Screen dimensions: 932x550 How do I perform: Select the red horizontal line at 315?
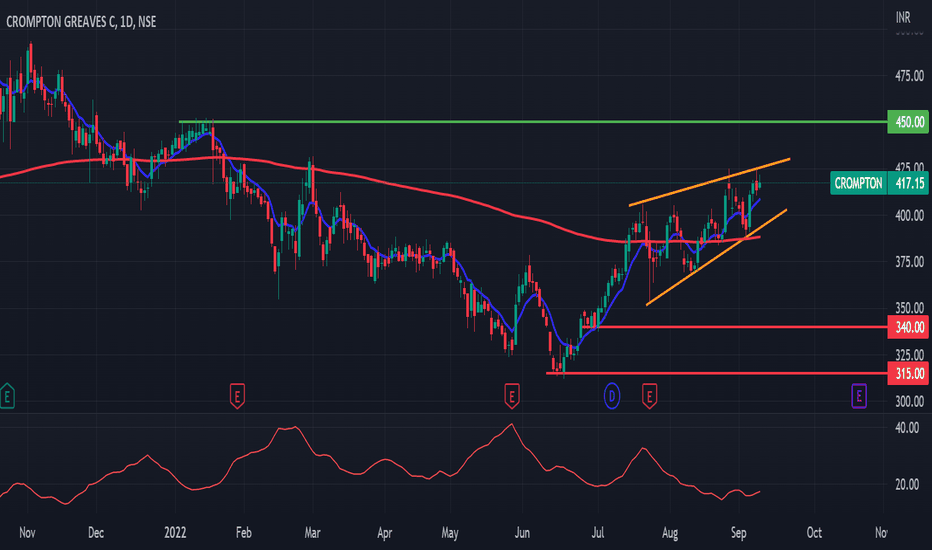pyautogui.click(x=716, y=373)
